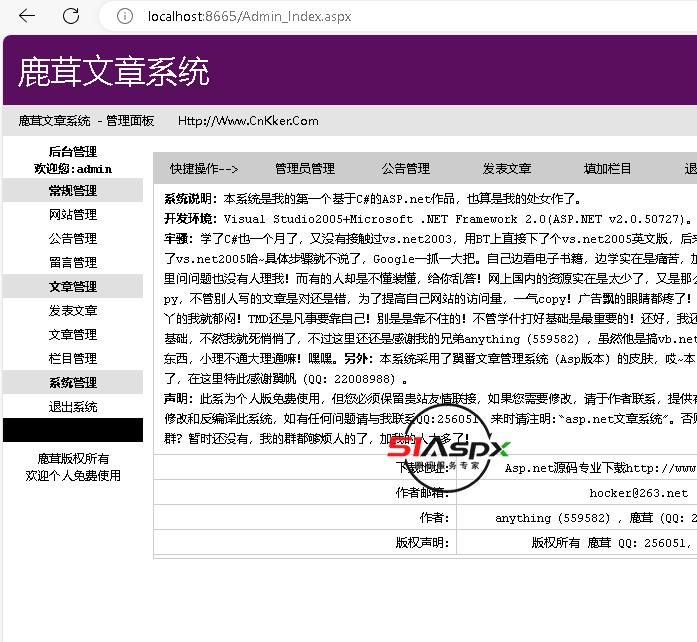
Task: Click the site information icon in address bar
Action: click(x=124, y=16)
